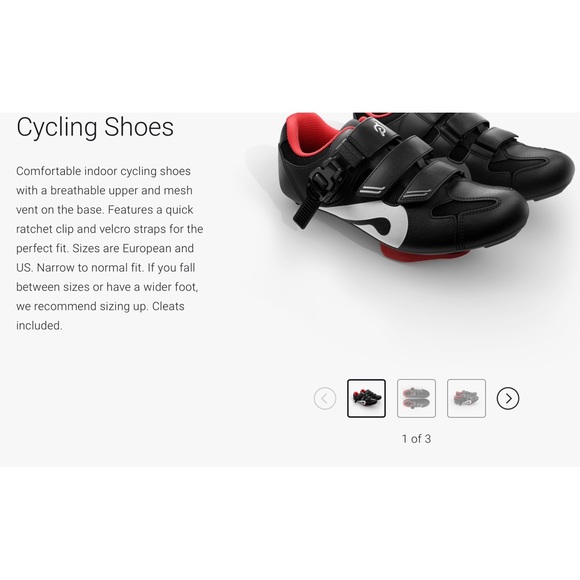580x580 pixels.
Task: Click the previous image arrow button
Action: point(325,398)
